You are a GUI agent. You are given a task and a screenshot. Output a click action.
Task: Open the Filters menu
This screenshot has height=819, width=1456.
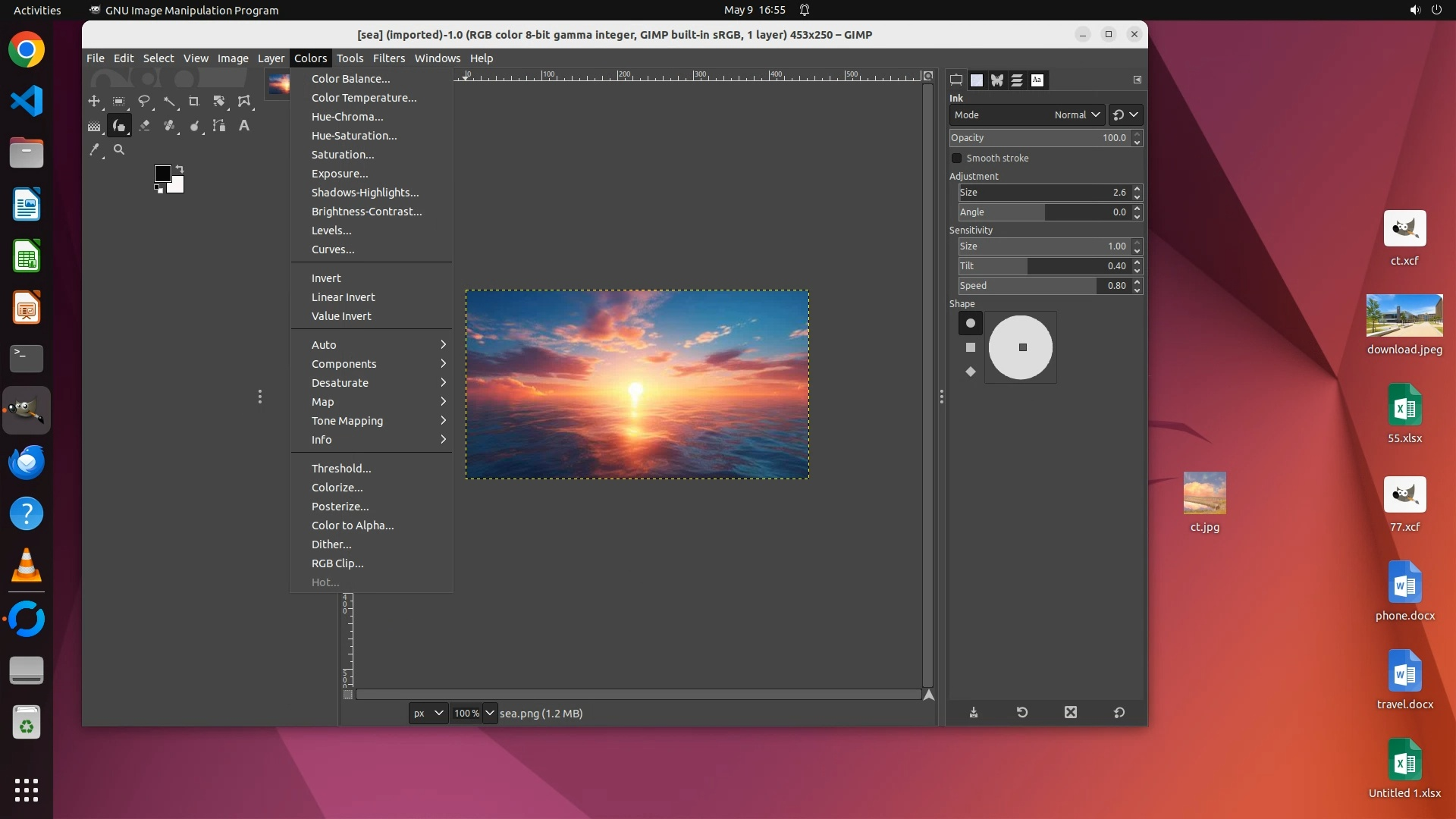pyautogui.click(x=388, y=58)
